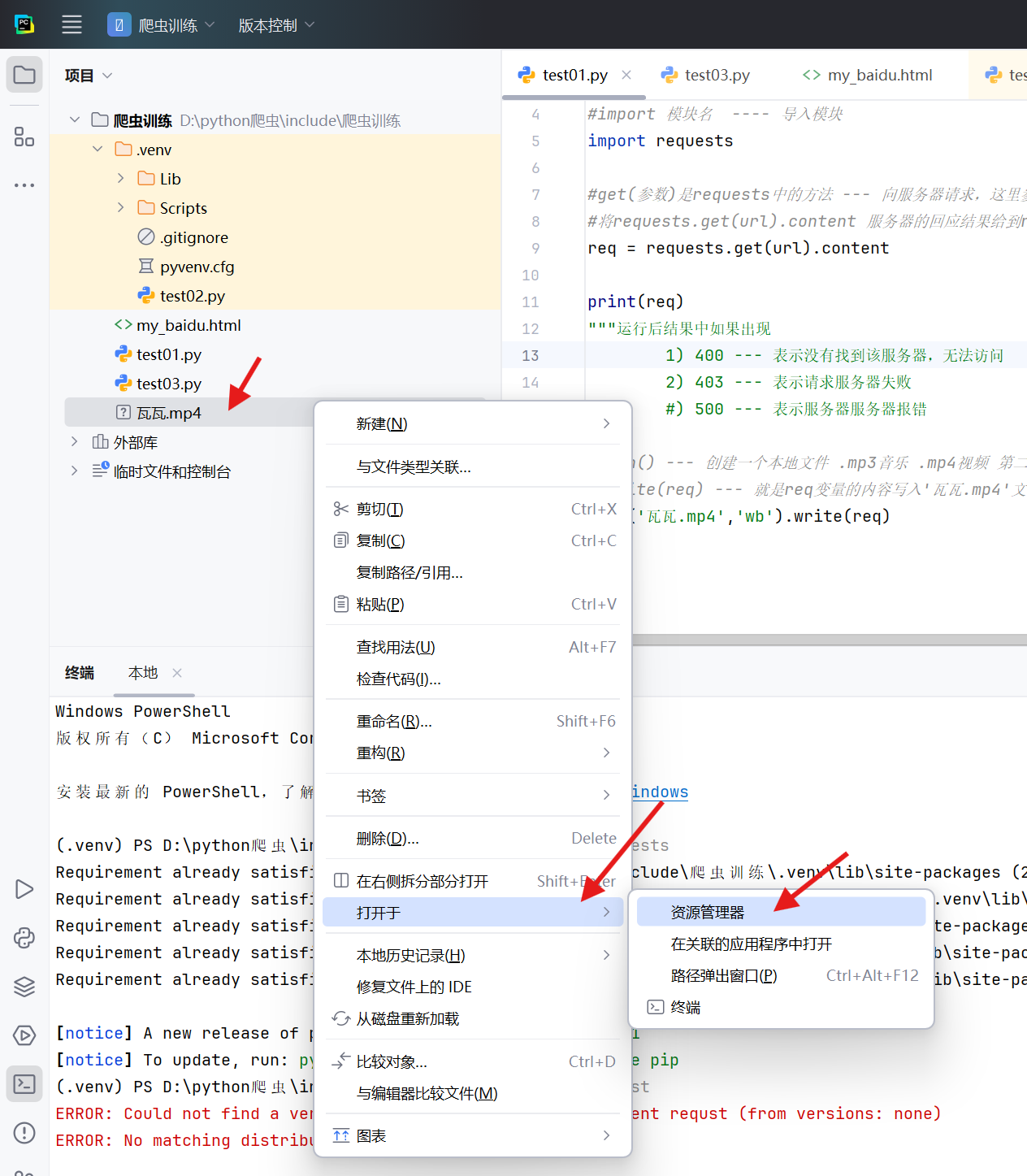This screenshot has width=1027, height=1176.
Task: Select my_baidu.html in the project tree
Action: pos(188,325)
